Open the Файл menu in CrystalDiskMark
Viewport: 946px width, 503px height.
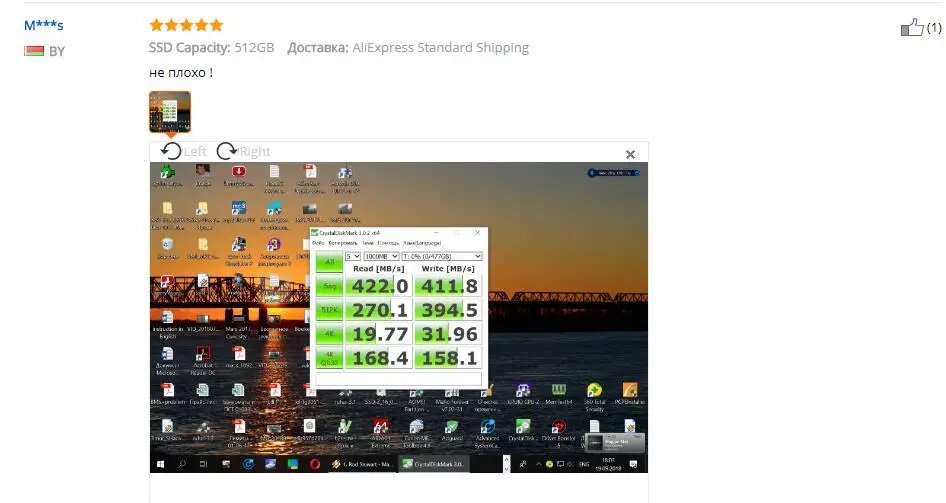tap(318, 243)
